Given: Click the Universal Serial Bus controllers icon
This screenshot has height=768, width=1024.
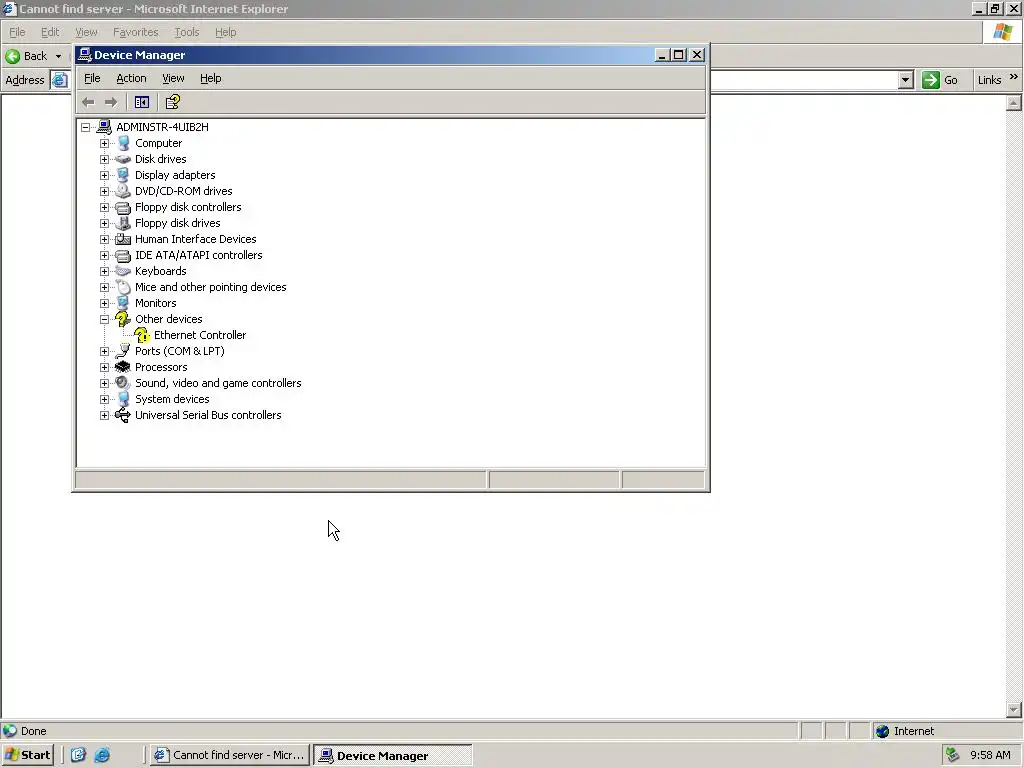Looking at the screenshot, I should [123, 415].
